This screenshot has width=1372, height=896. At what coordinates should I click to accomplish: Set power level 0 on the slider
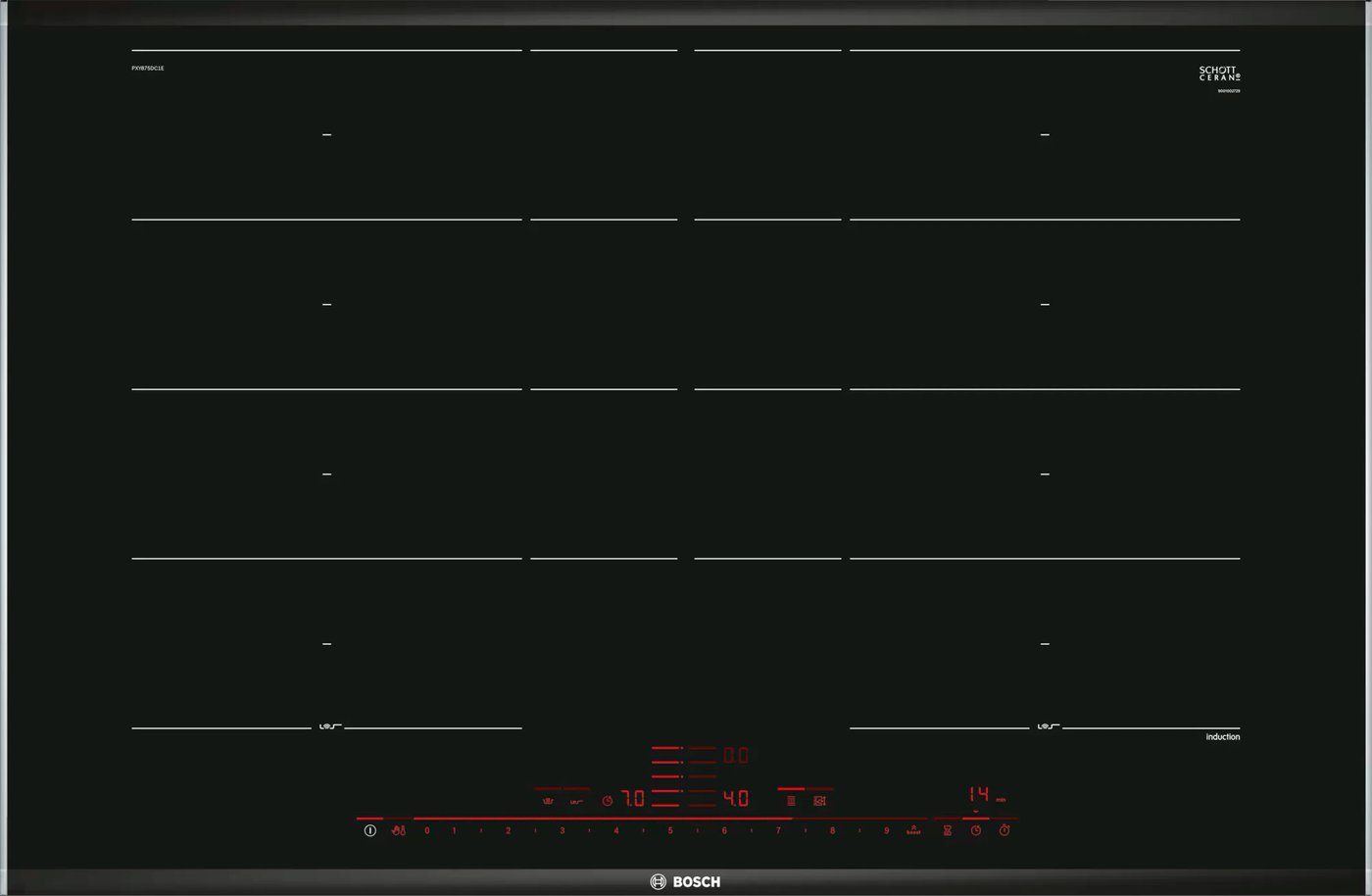(x=427, y=830)
